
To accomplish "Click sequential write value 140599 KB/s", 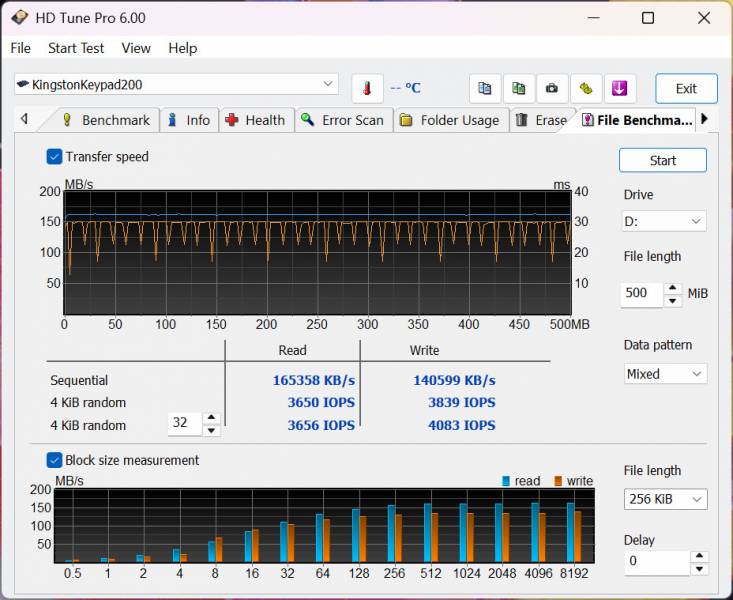I will coord(454,380).
